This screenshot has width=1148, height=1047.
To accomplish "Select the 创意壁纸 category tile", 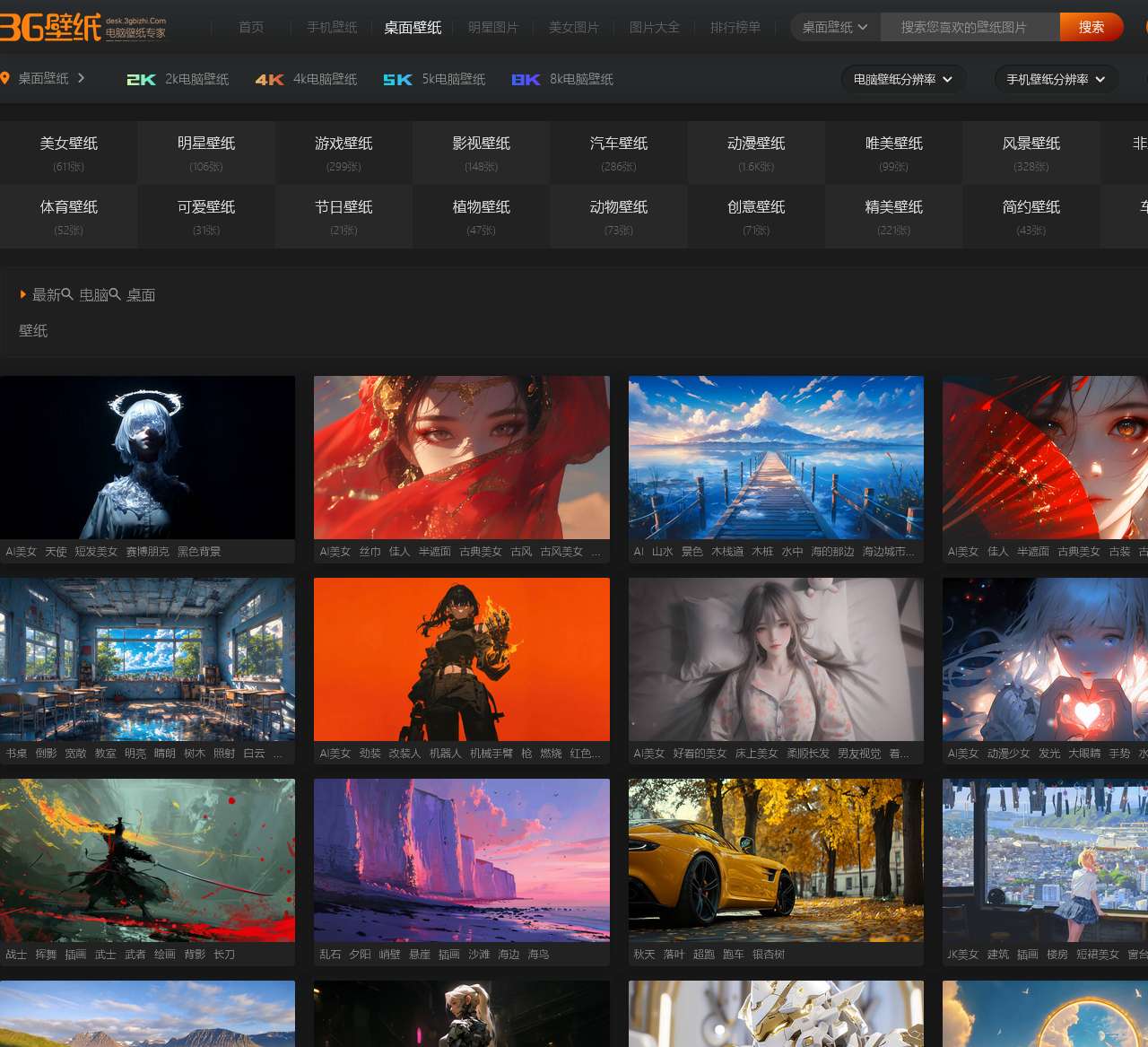I will point(756,216).
